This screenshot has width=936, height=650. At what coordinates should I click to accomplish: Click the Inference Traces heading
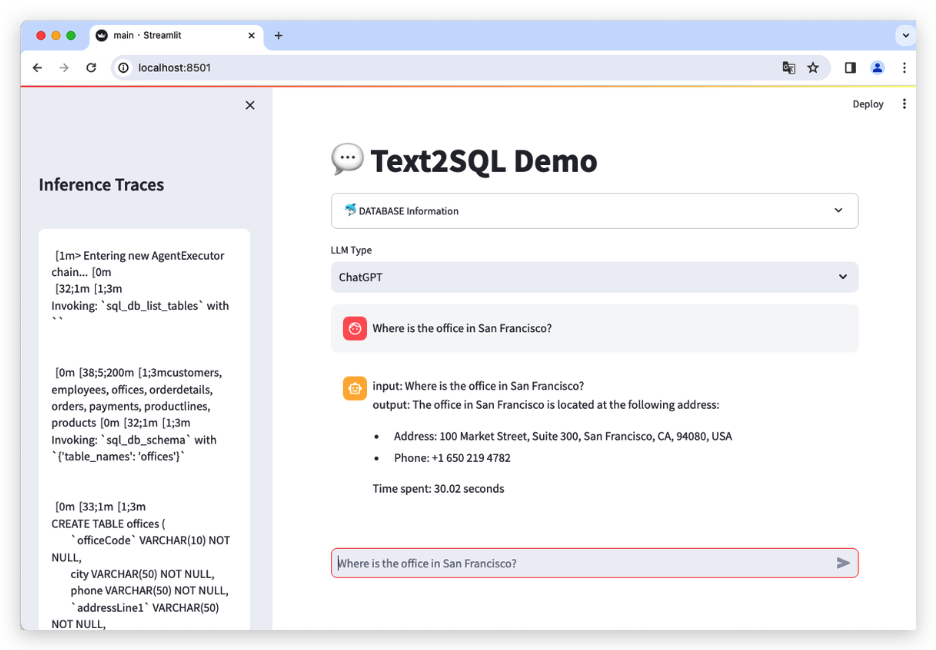click(101, 185)
